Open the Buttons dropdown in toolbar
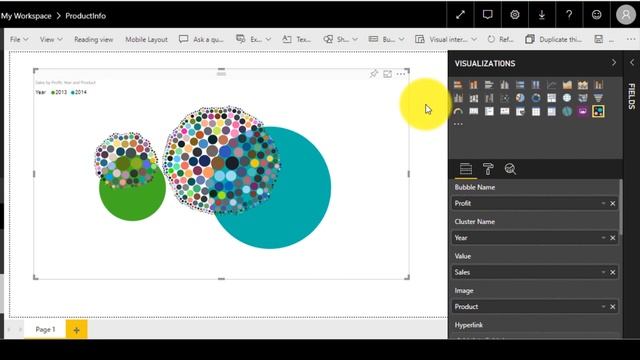 click(x=386, y=39)
